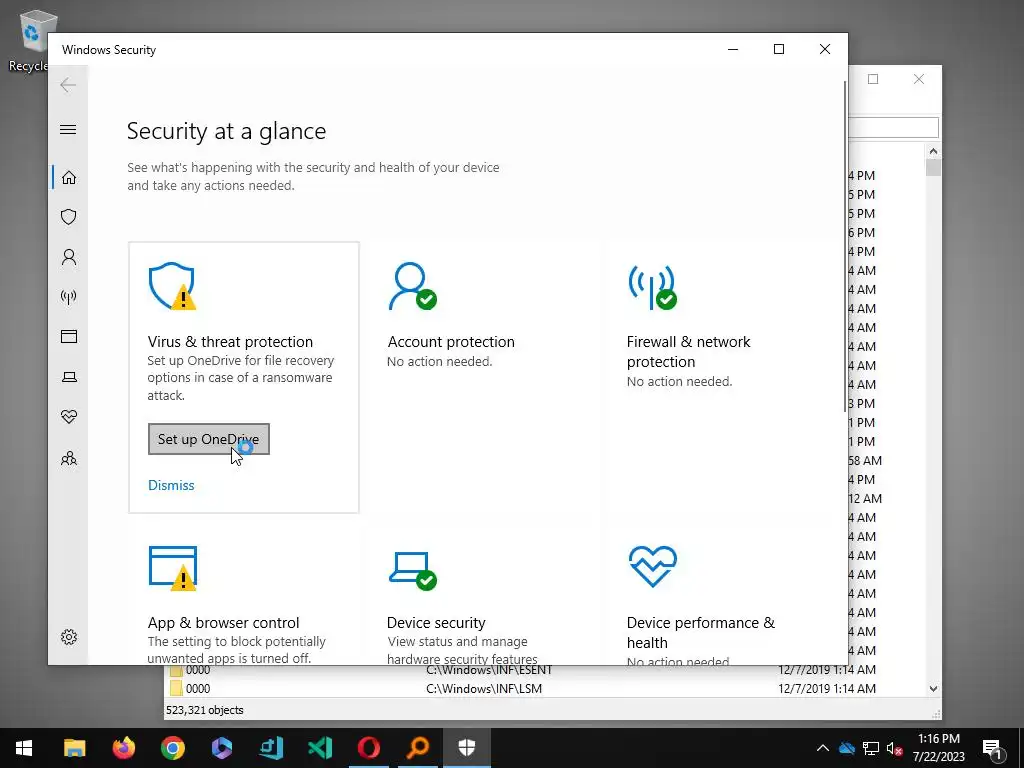Image resolution: width=1024 pixels, height=768 pixels.
Task: Click scroll-down arrow in background window
Action: (933, 688)
